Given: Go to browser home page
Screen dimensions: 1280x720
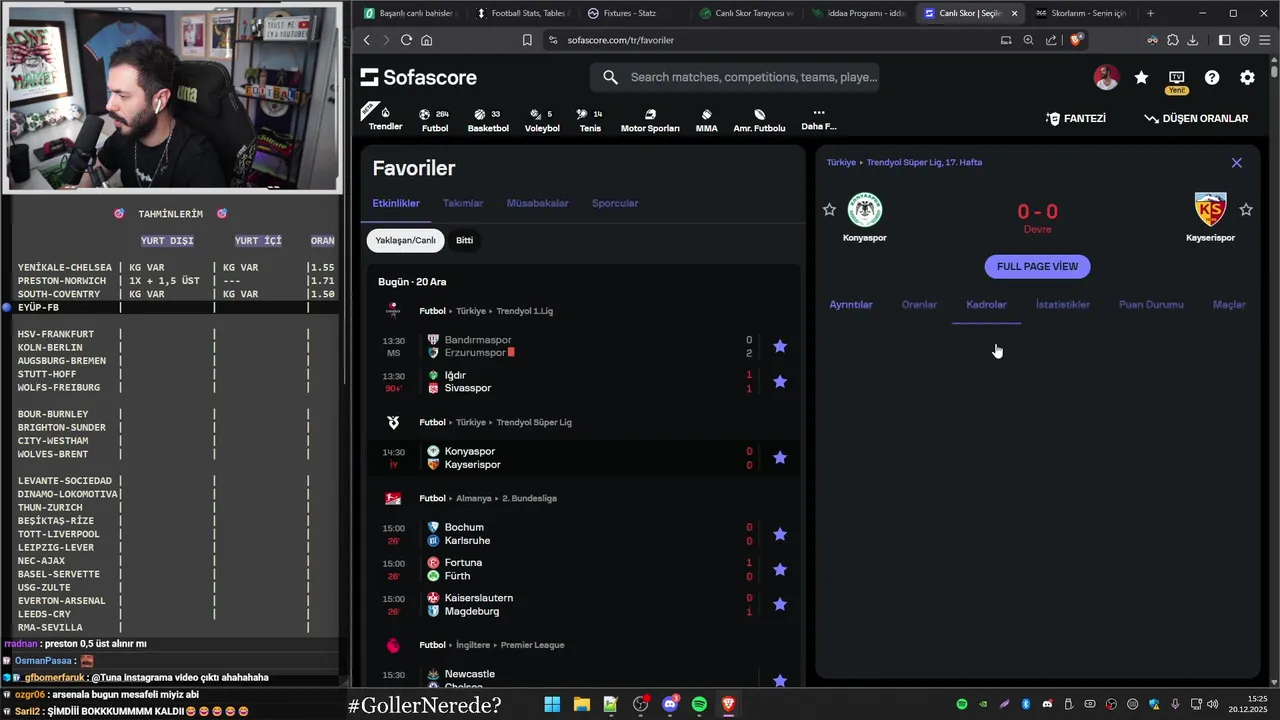Looking at the screenshot, I should [x=427, y=40].
